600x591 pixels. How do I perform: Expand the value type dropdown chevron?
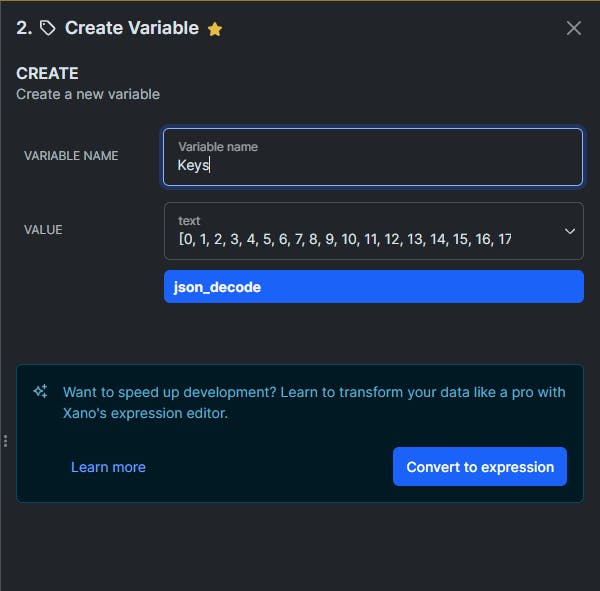click(570, 231)
